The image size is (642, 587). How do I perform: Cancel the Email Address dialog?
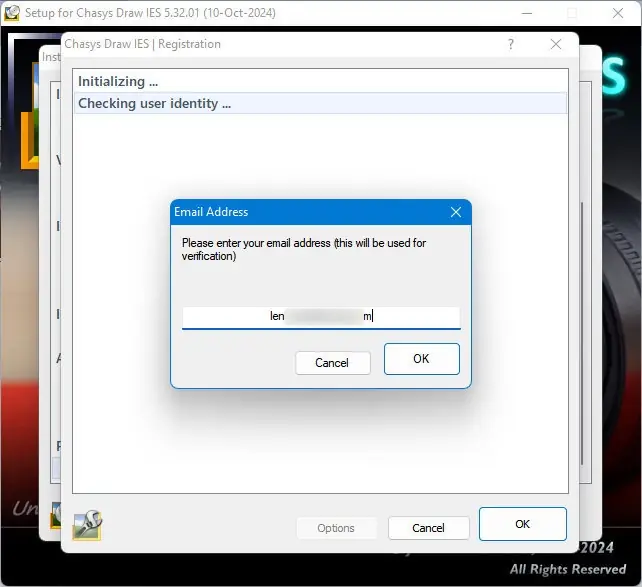(332, 363)
